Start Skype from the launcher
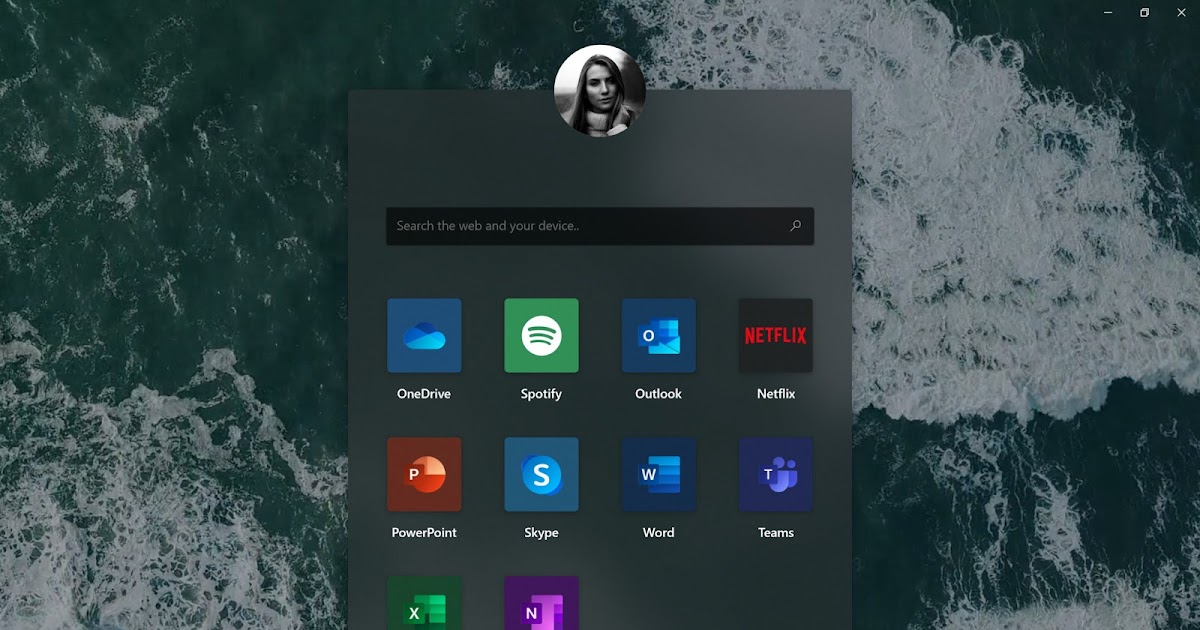Viewport: 1200px width, 630px height. (x=541, y=474)
